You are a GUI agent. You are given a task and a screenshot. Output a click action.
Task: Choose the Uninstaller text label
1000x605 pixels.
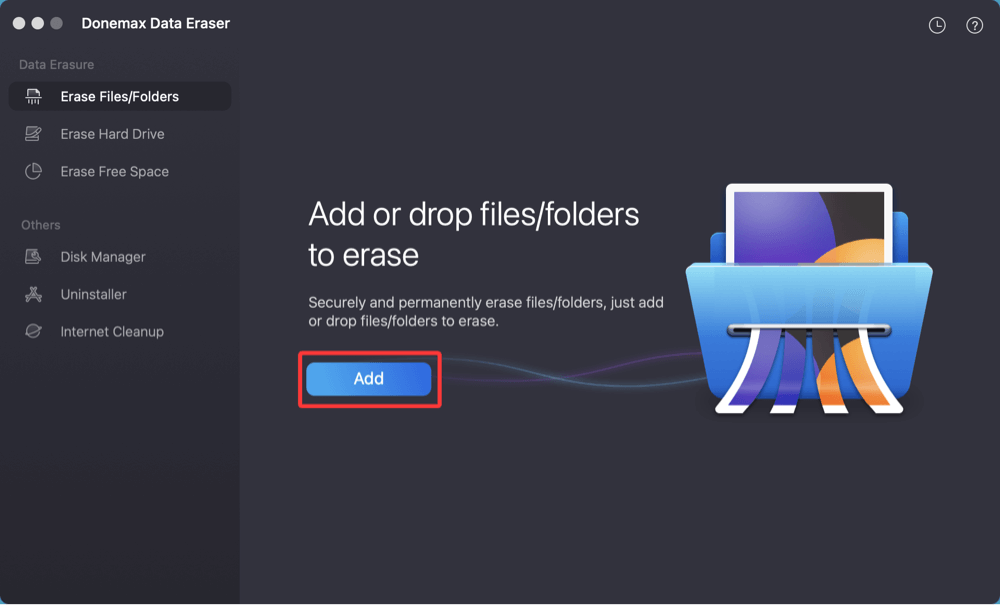pos(93,294)
